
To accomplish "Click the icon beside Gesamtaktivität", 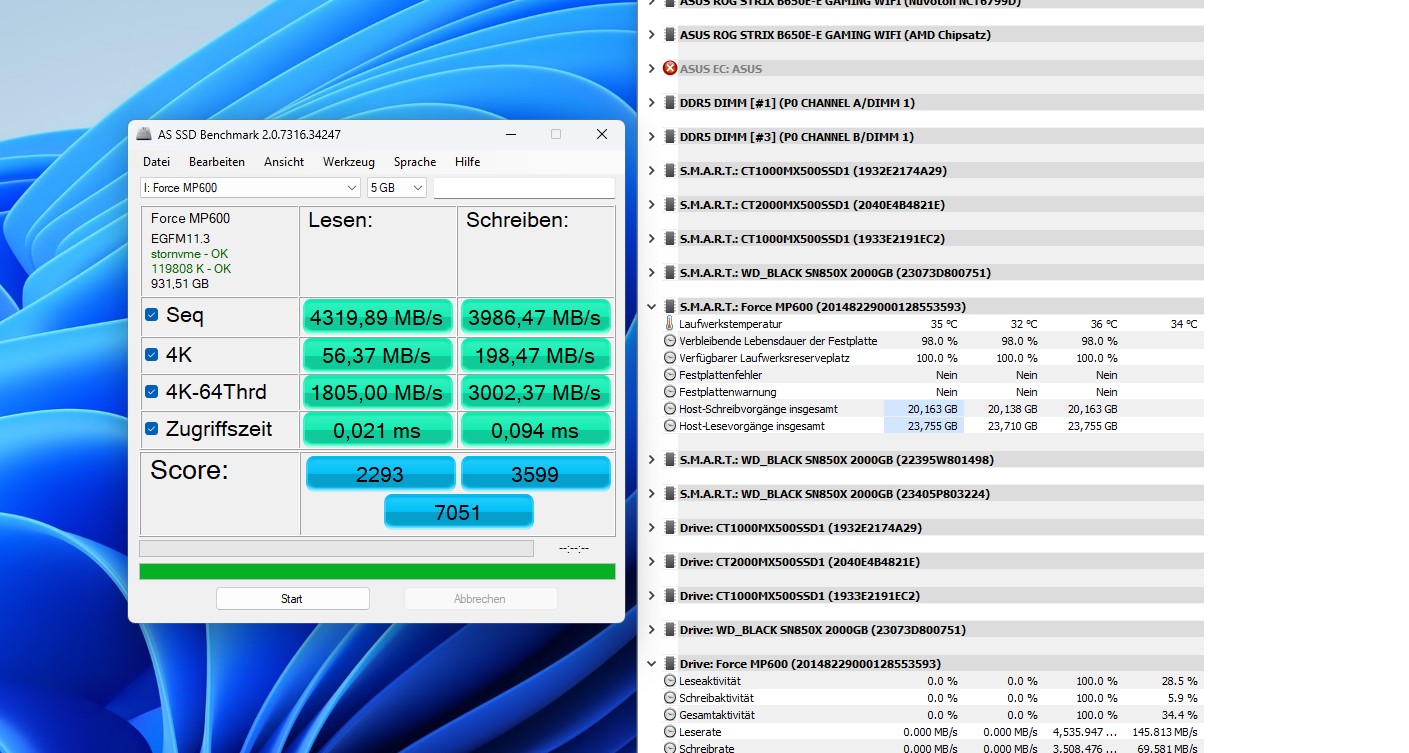I will pos(670,715).
